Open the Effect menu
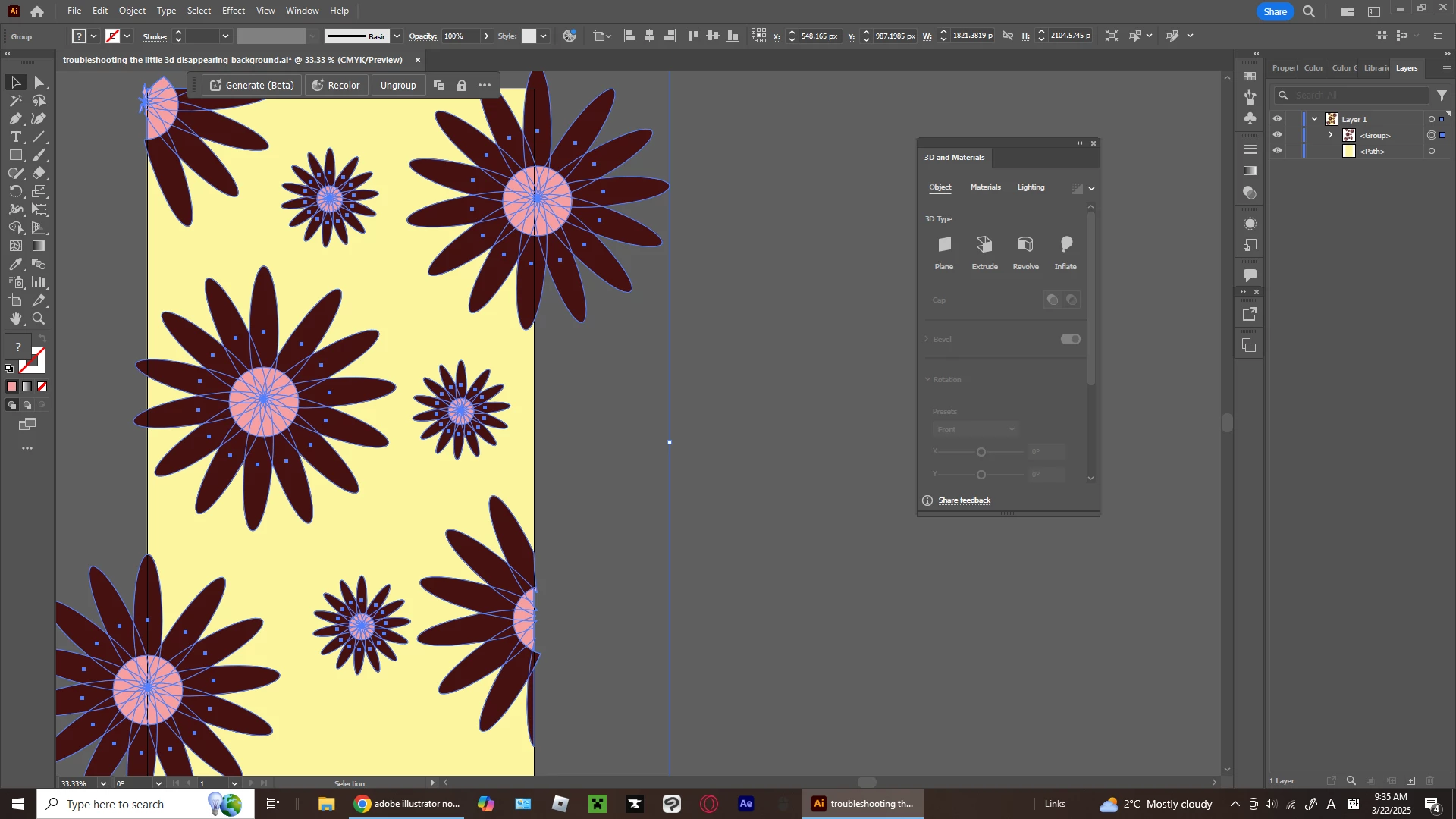This screenshot has height=819, width=1456. tap(233, 11)
